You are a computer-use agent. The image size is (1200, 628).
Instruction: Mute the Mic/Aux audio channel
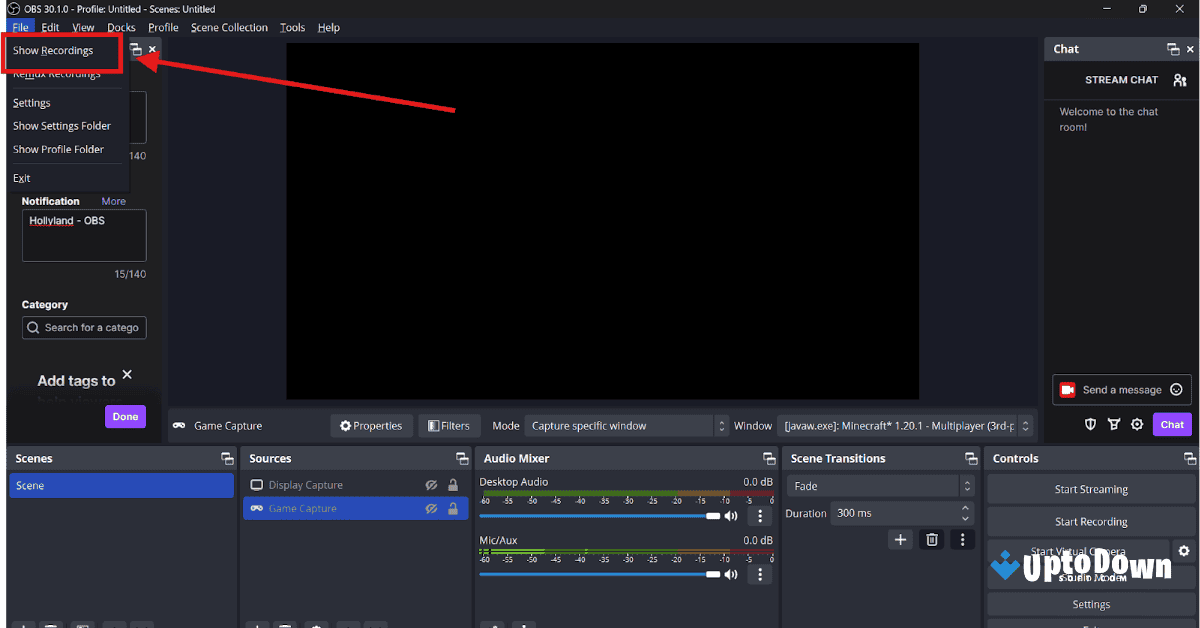pos(731,573)
